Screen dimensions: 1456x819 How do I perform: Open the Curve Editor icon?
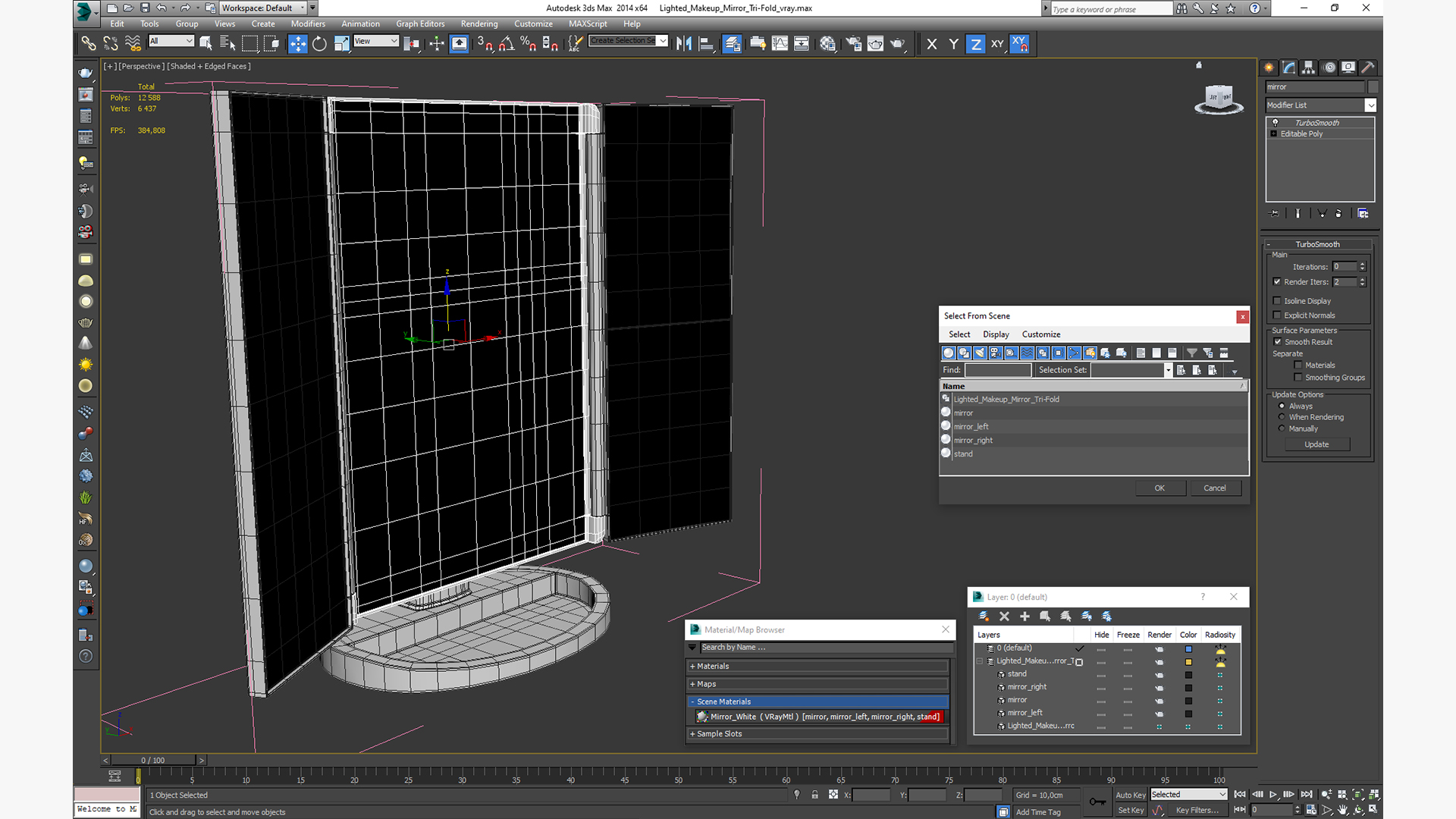780,44
